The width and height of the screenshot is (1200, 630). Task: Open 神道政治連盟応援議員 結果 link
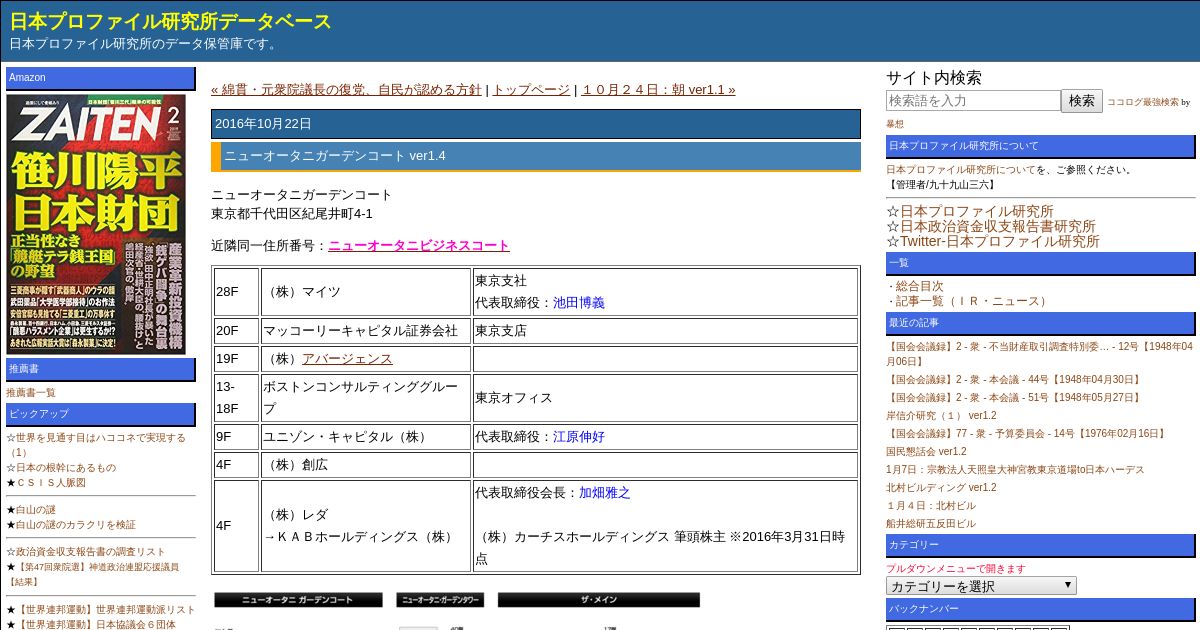[93, 574]
